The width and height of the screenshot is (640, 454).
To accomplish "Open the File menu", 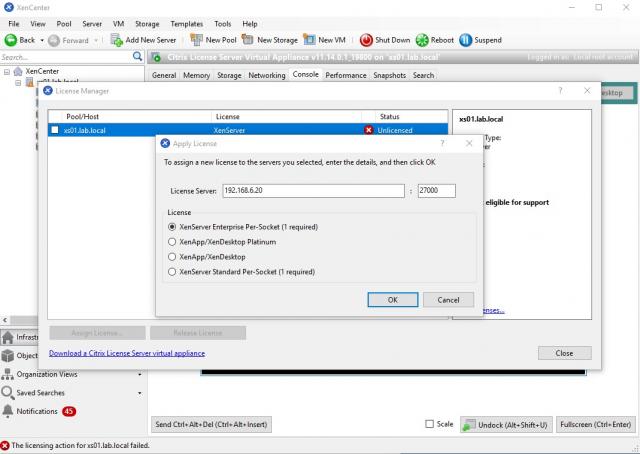I will [x=13, y=24].
